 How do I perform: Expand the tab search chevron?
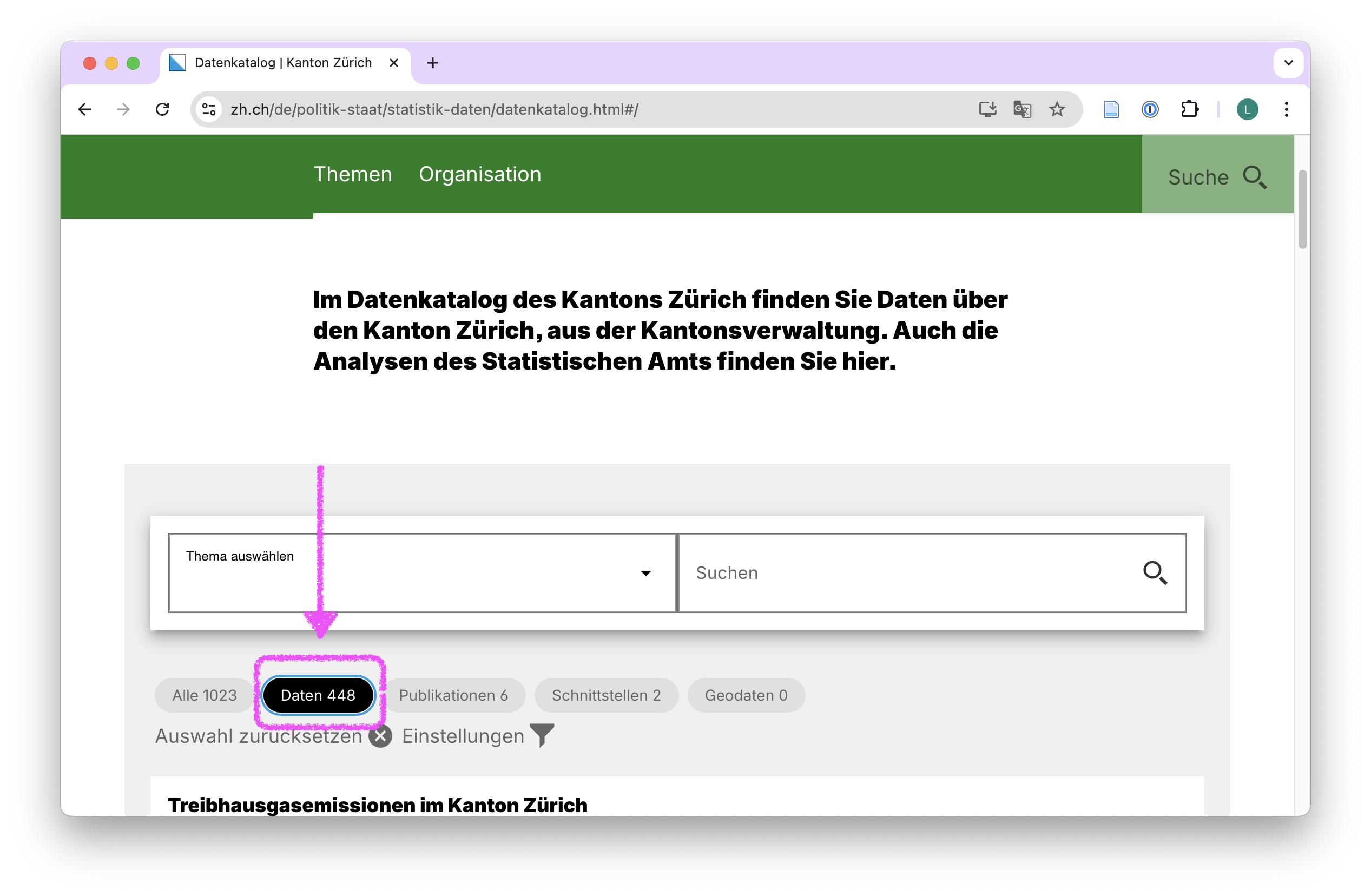pos(1289,63)
